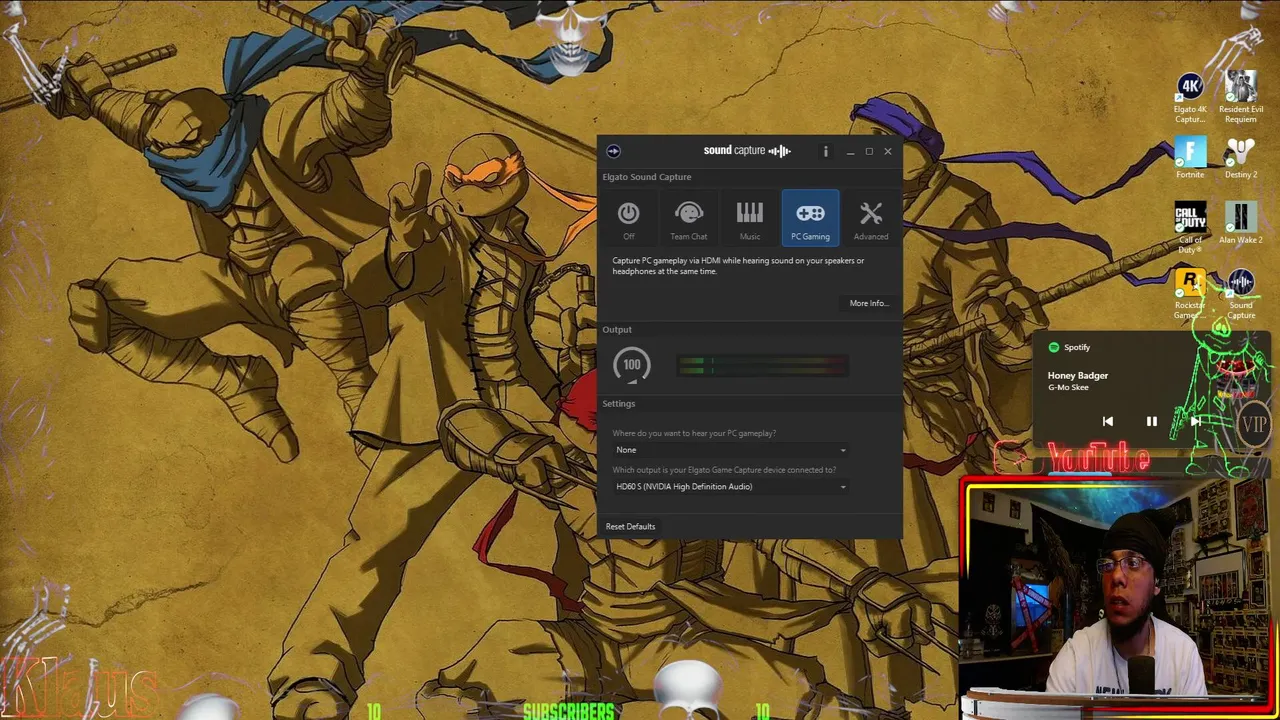
Task: Open More Info about PC Gaming mode
Action: coord(868,303)
